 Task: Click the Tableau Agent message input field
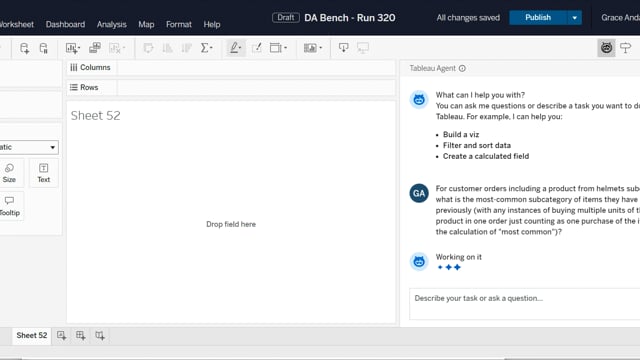pos(524,304)
